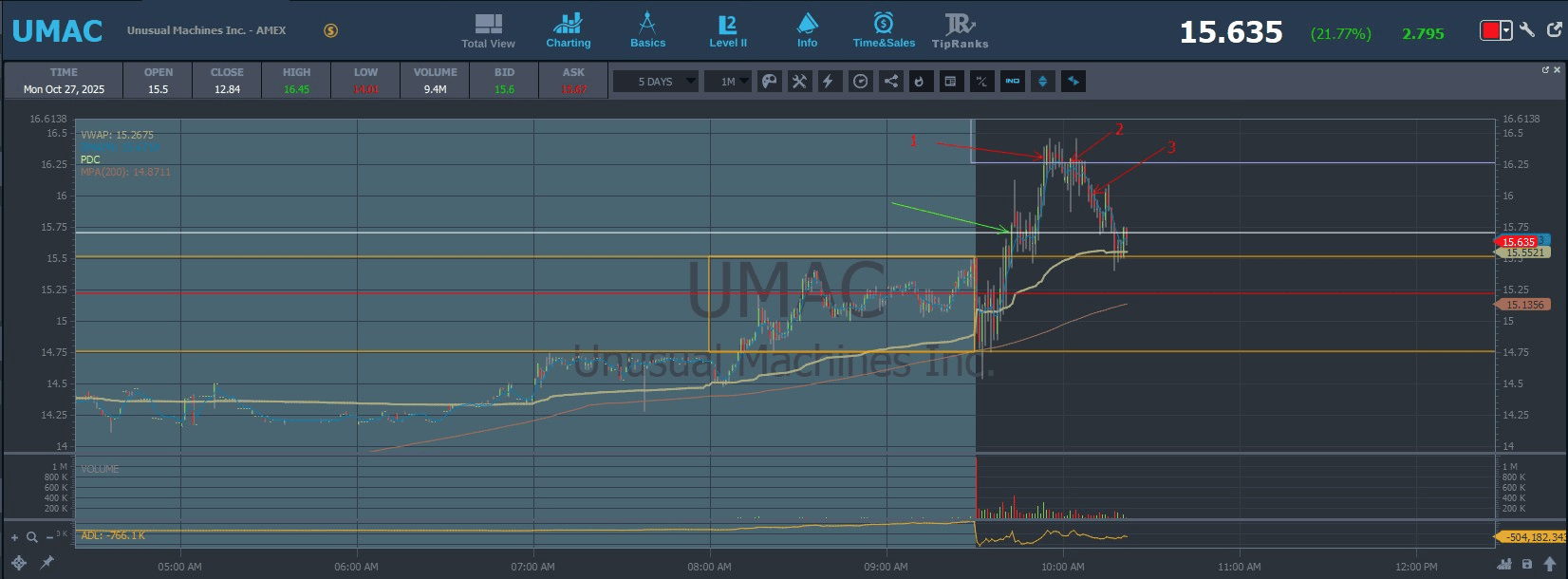Click the (21.77%) percent change value
This screenshot has width=1568, height=579.
click(x=1340, y=34)
